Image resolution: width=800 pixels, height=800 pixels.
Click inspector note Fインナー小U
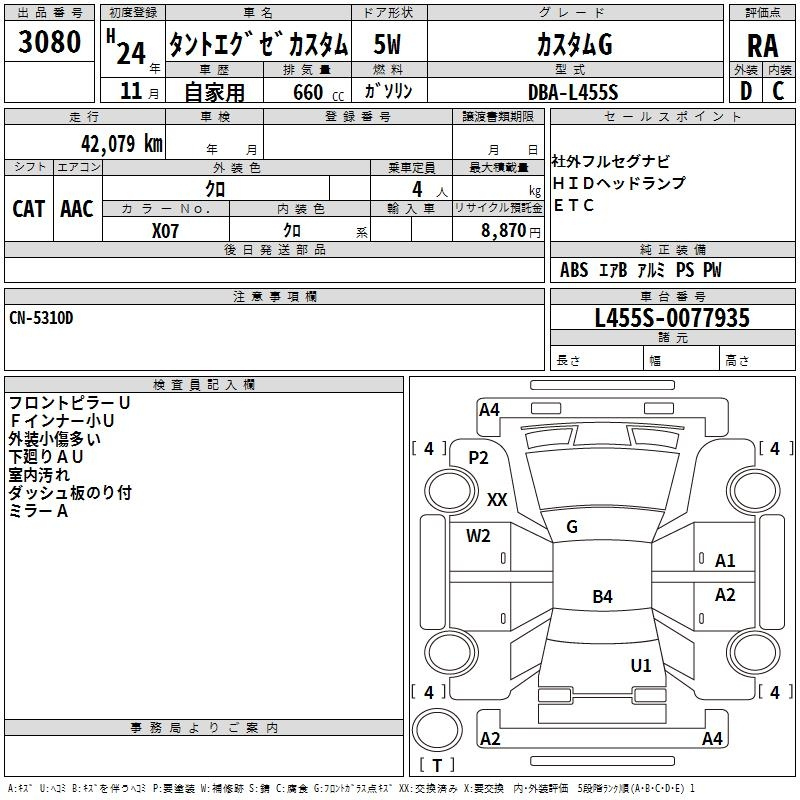tap(61, 420)
